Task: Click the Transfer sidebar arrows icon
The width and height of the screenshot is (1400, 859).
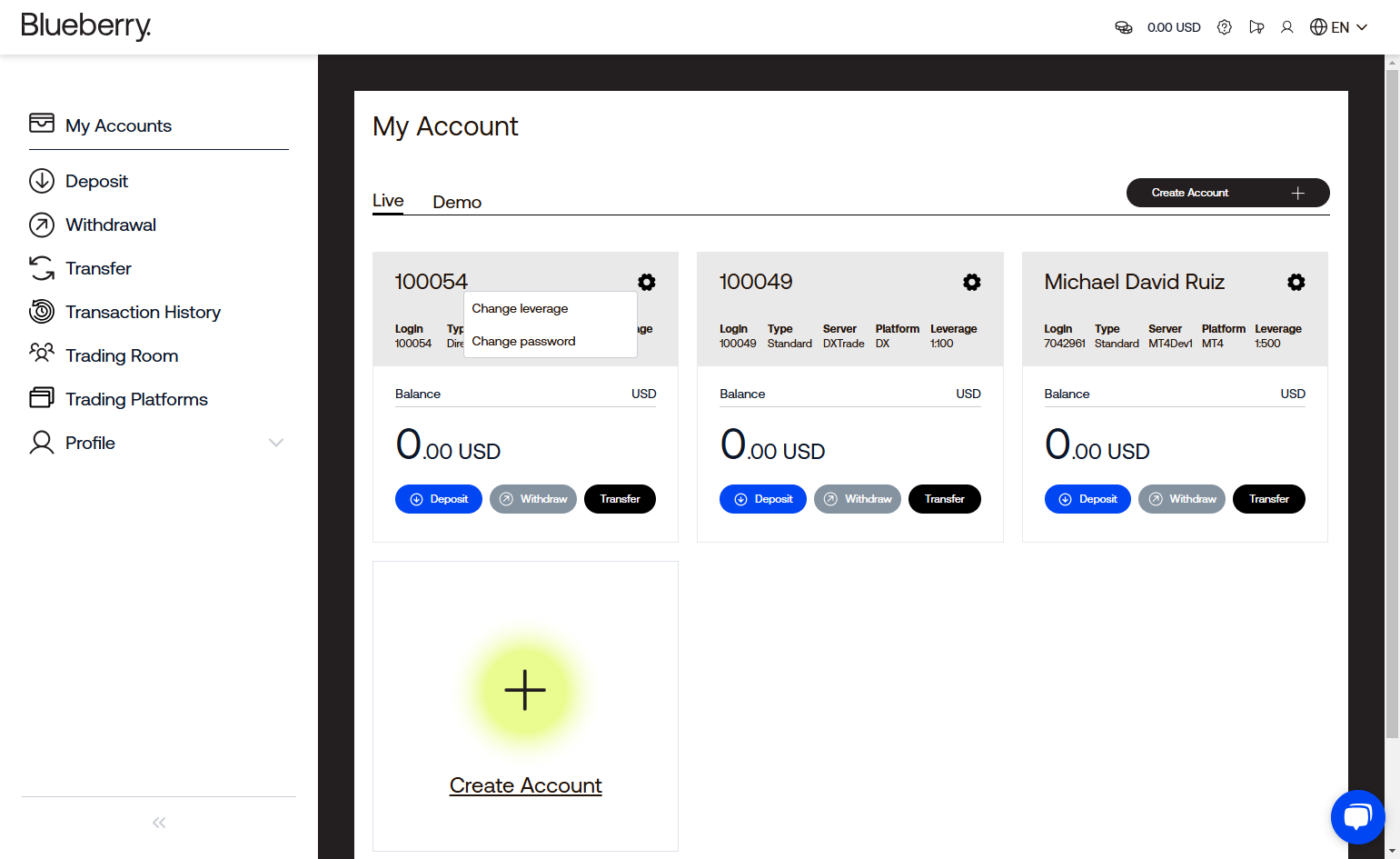Action: coord(42,268)
